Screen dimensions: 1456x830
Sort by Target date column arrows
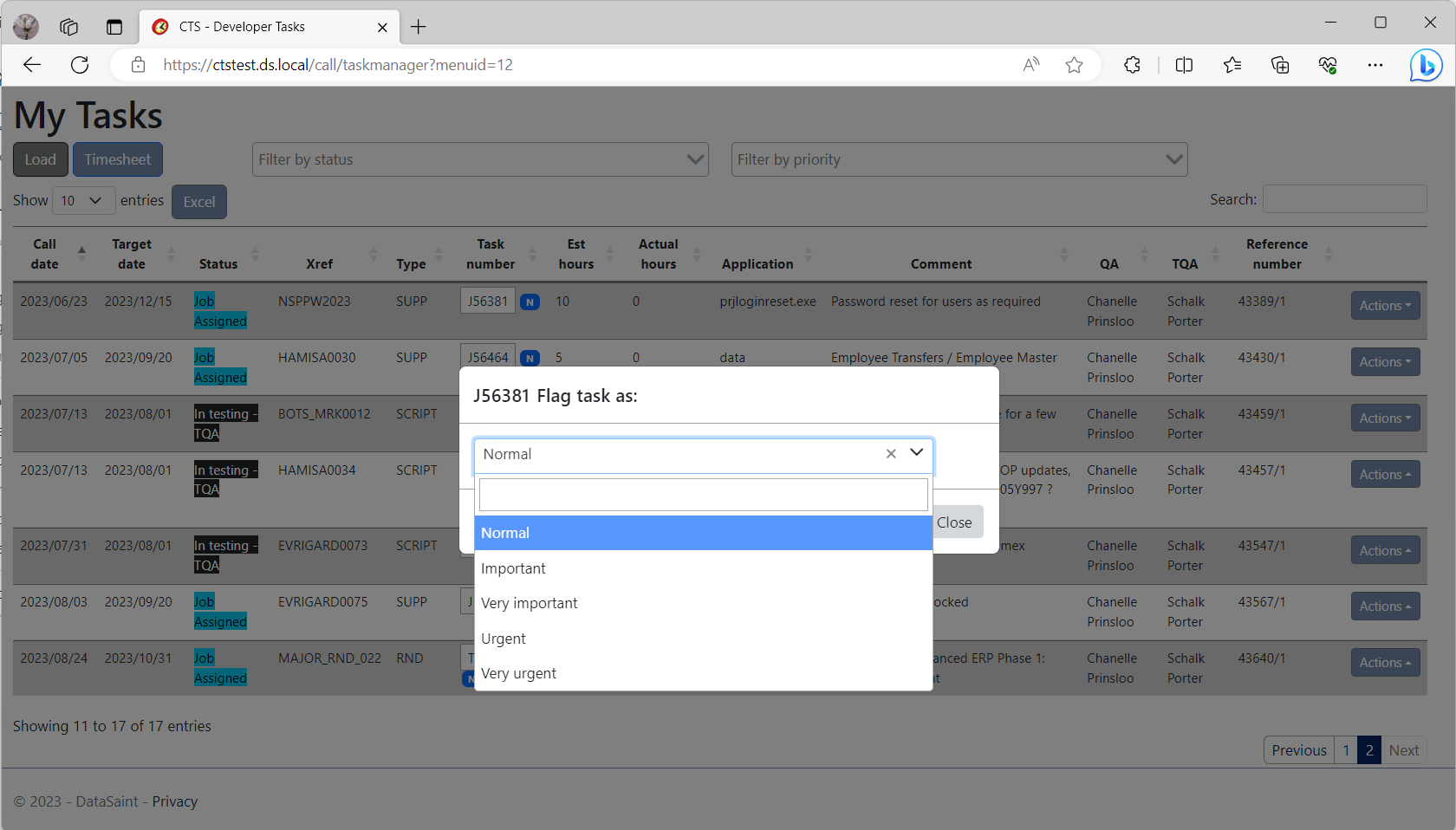pos(171,254)
